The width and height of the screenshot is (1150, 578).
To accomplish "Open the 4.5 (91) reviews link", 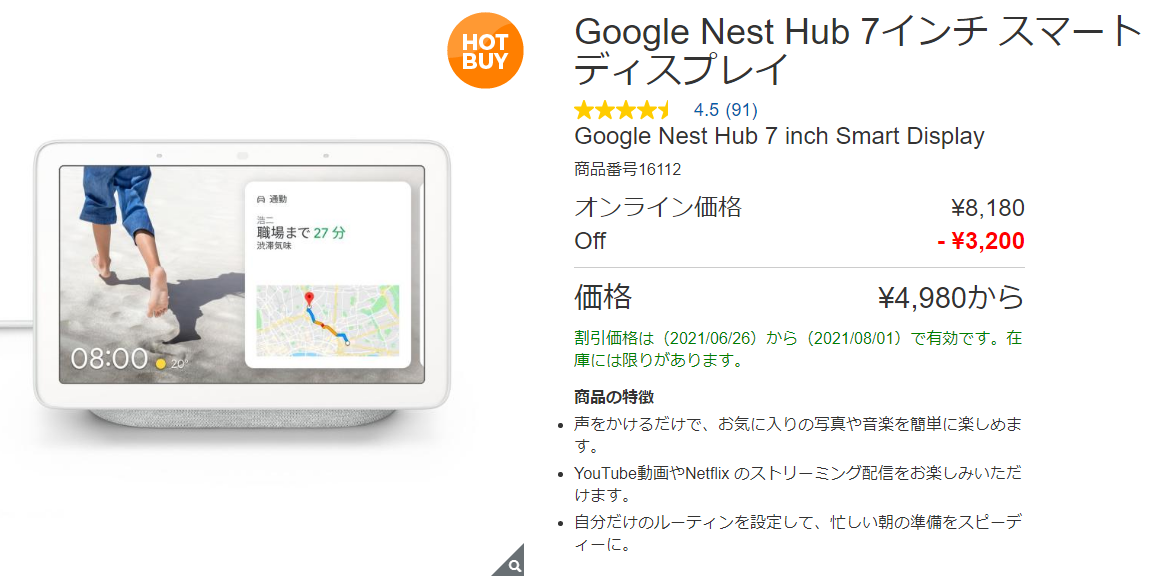I will [725, 110].
